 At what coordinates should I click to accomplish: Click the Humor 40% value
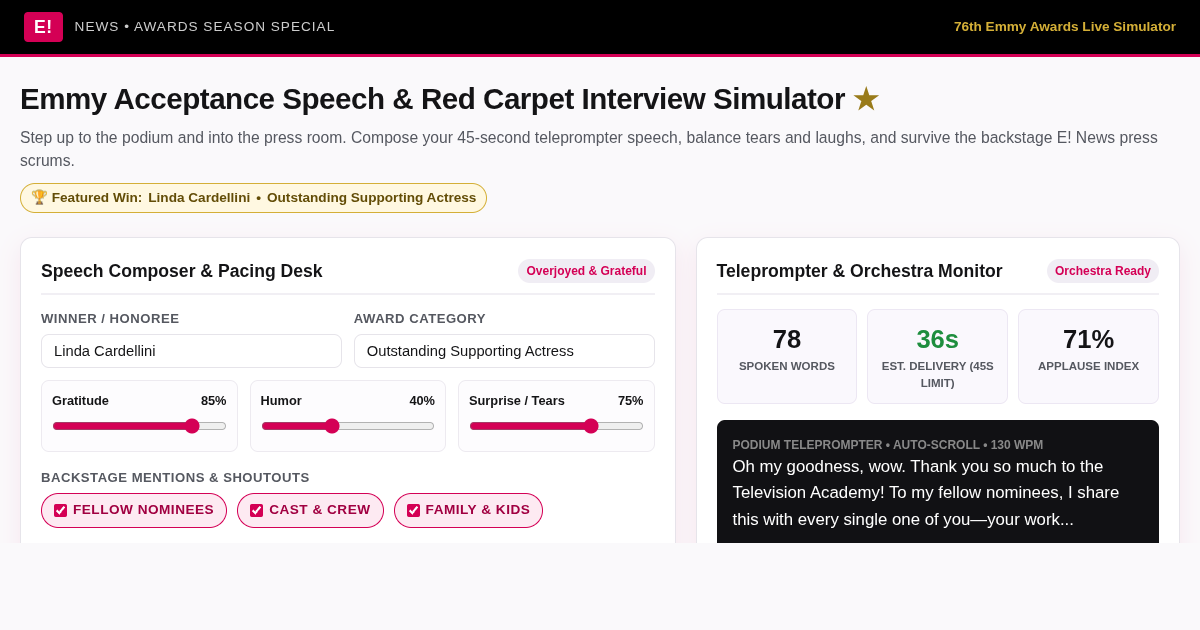coord(422,401)
